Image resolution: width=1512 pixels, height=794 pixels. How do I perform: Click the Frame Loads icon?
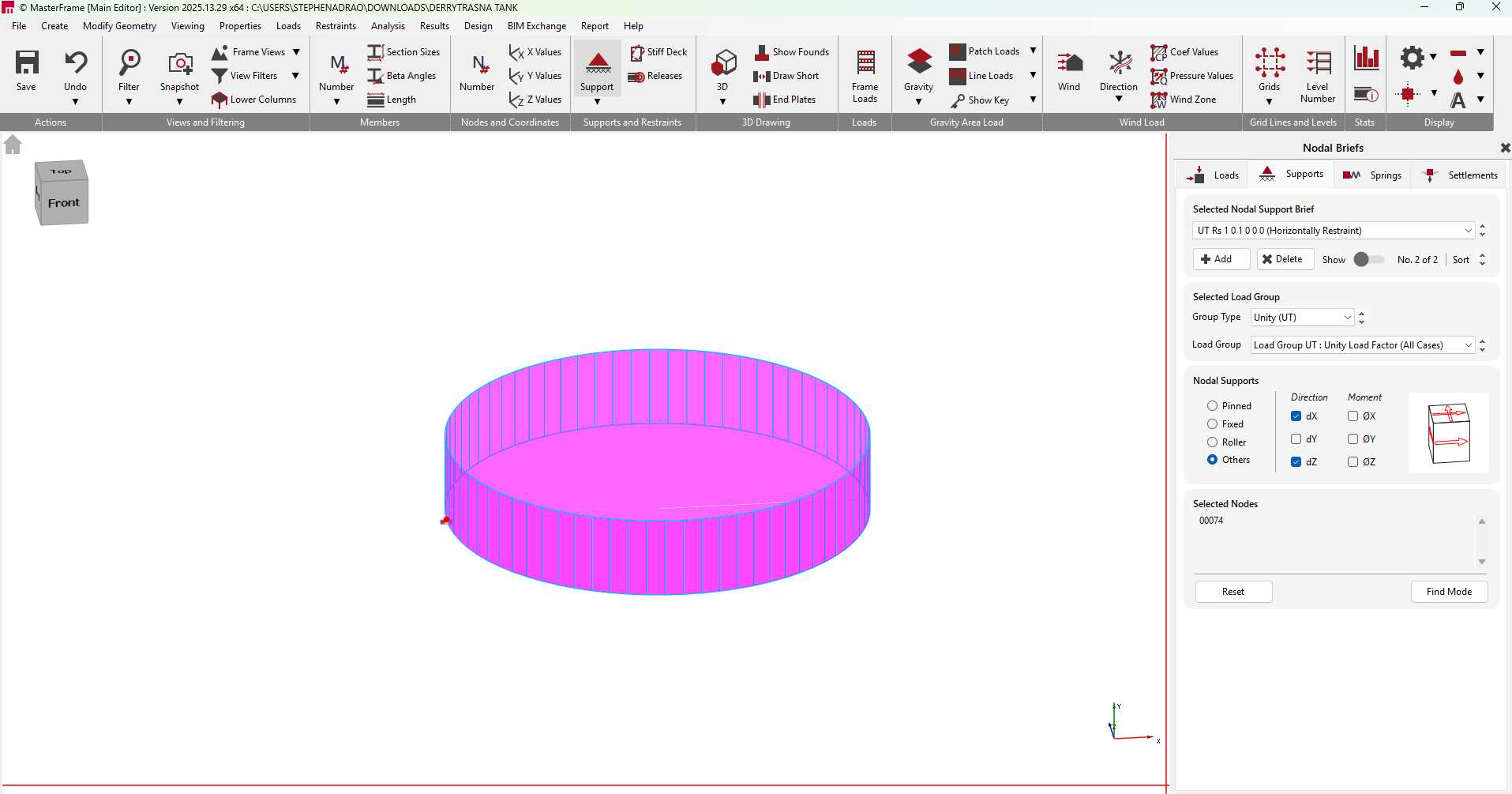click(x=865, y=63)
